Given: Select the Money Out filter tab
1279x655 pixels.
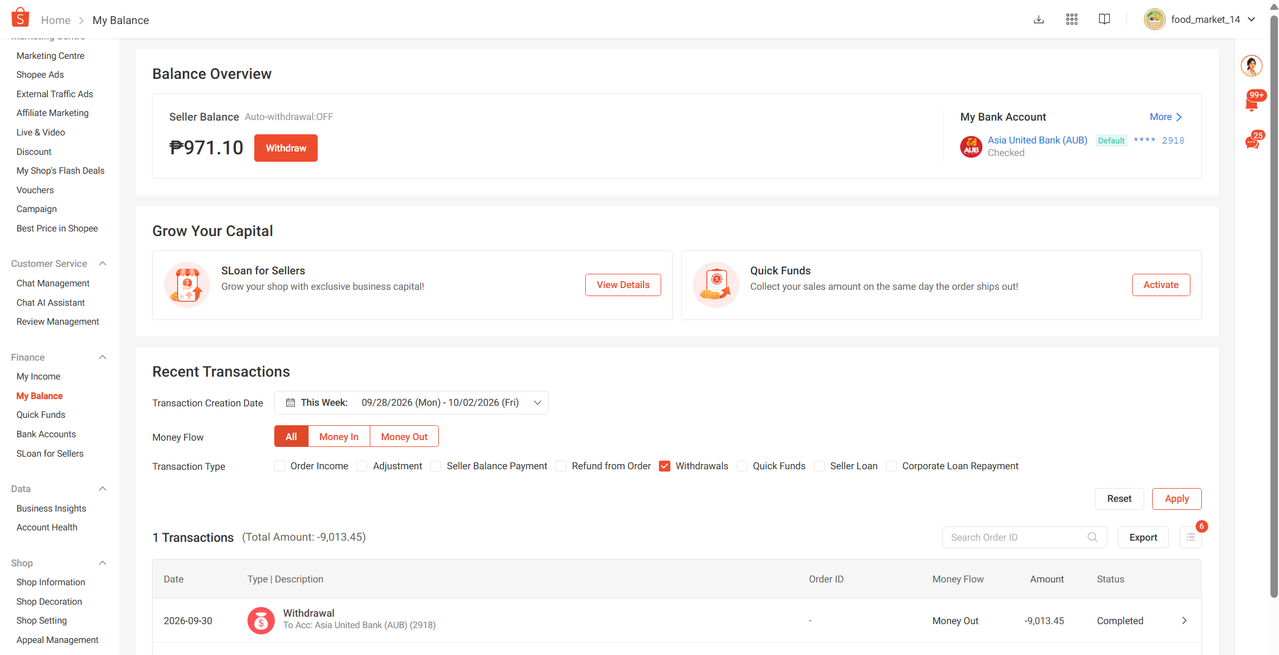Looking at the screenshot, I should click(404, 437).
